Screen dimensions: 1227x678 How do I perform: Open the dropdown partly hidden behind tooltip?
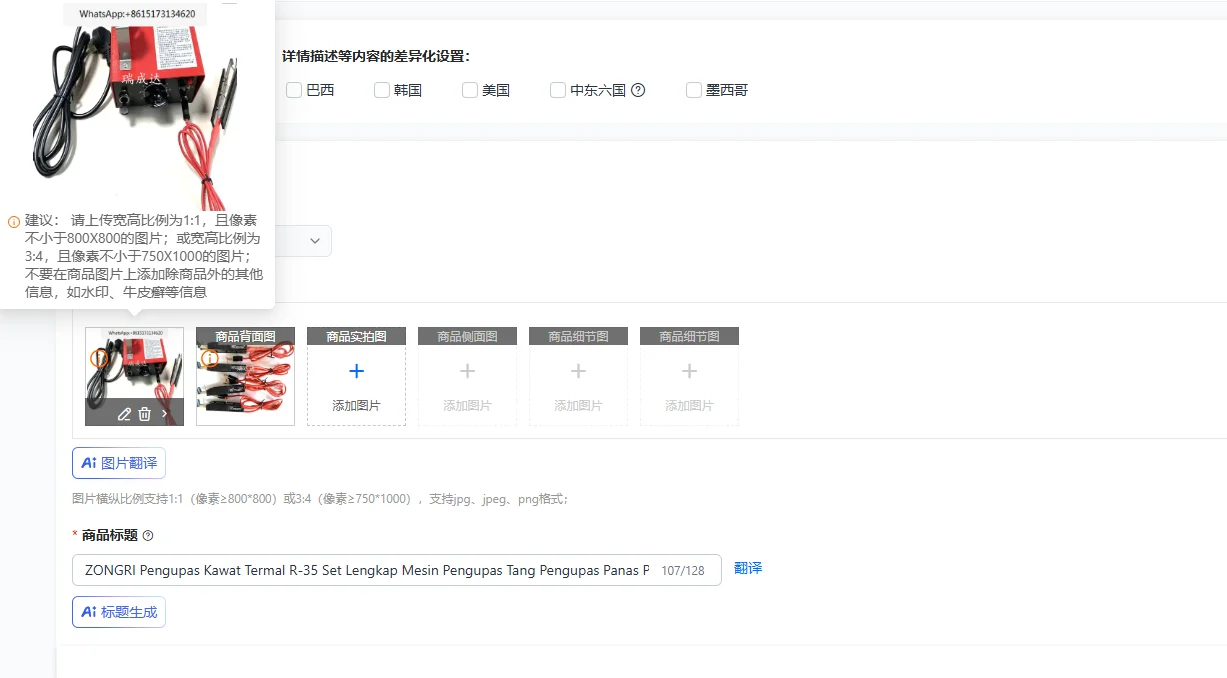[x=302, y=241]
